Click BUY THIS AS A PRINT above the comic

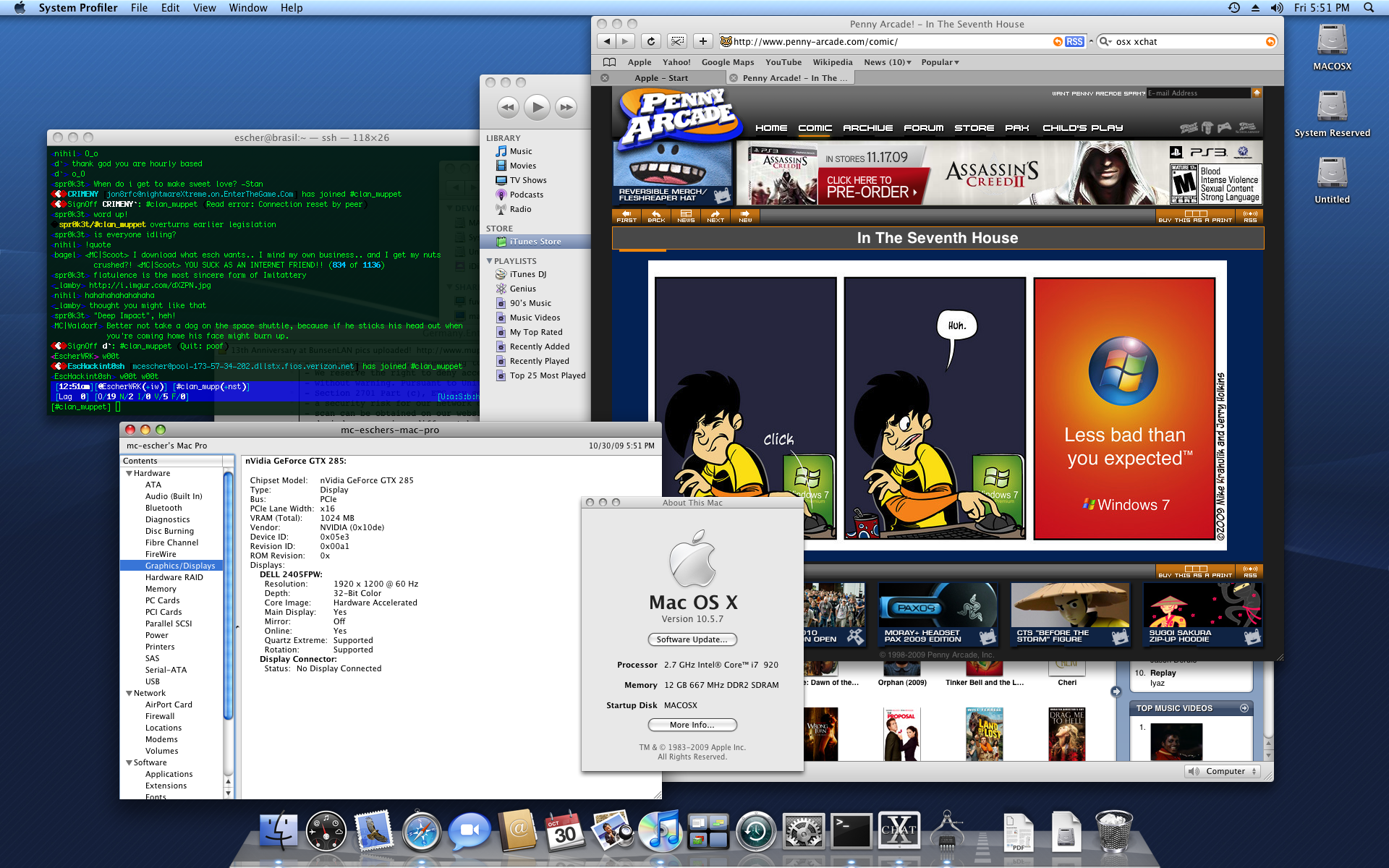point(1195,216)
